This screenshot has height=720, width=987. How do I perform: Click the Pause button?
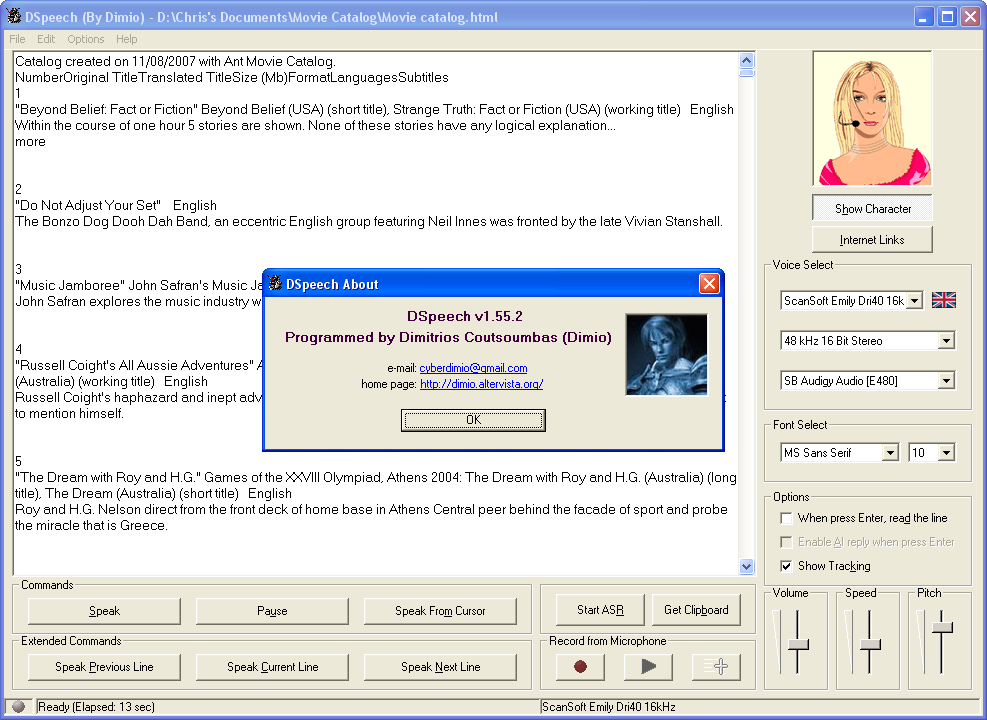272,610
